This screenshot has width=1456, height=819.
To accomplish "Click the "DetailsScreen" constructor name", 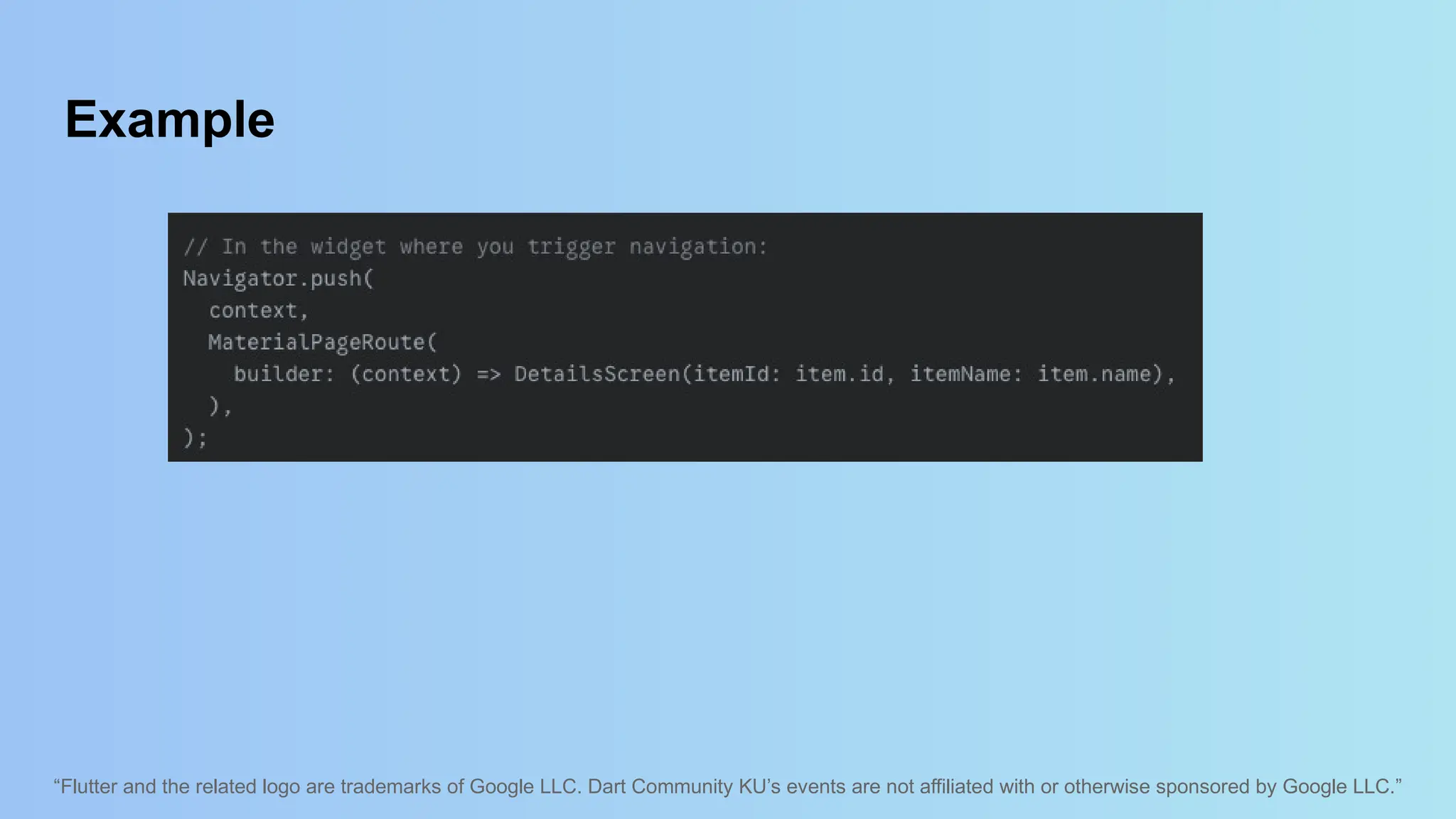I will pos(597,374).
